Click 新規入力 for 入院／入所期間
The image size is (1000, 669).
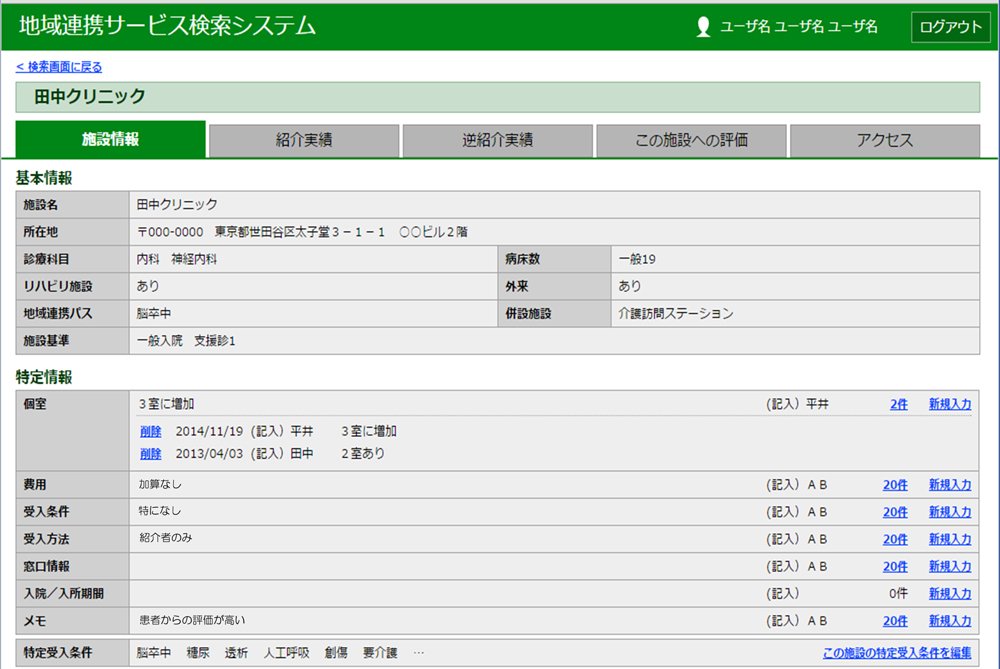(x=950, y=594)
